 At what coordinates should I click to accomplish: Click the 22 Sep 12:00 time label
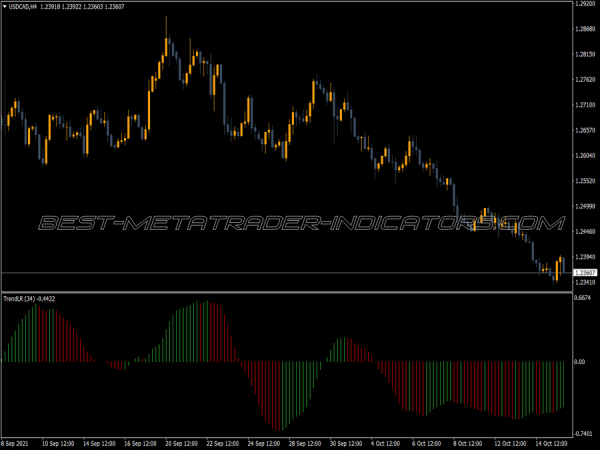(x=223, y=443)
